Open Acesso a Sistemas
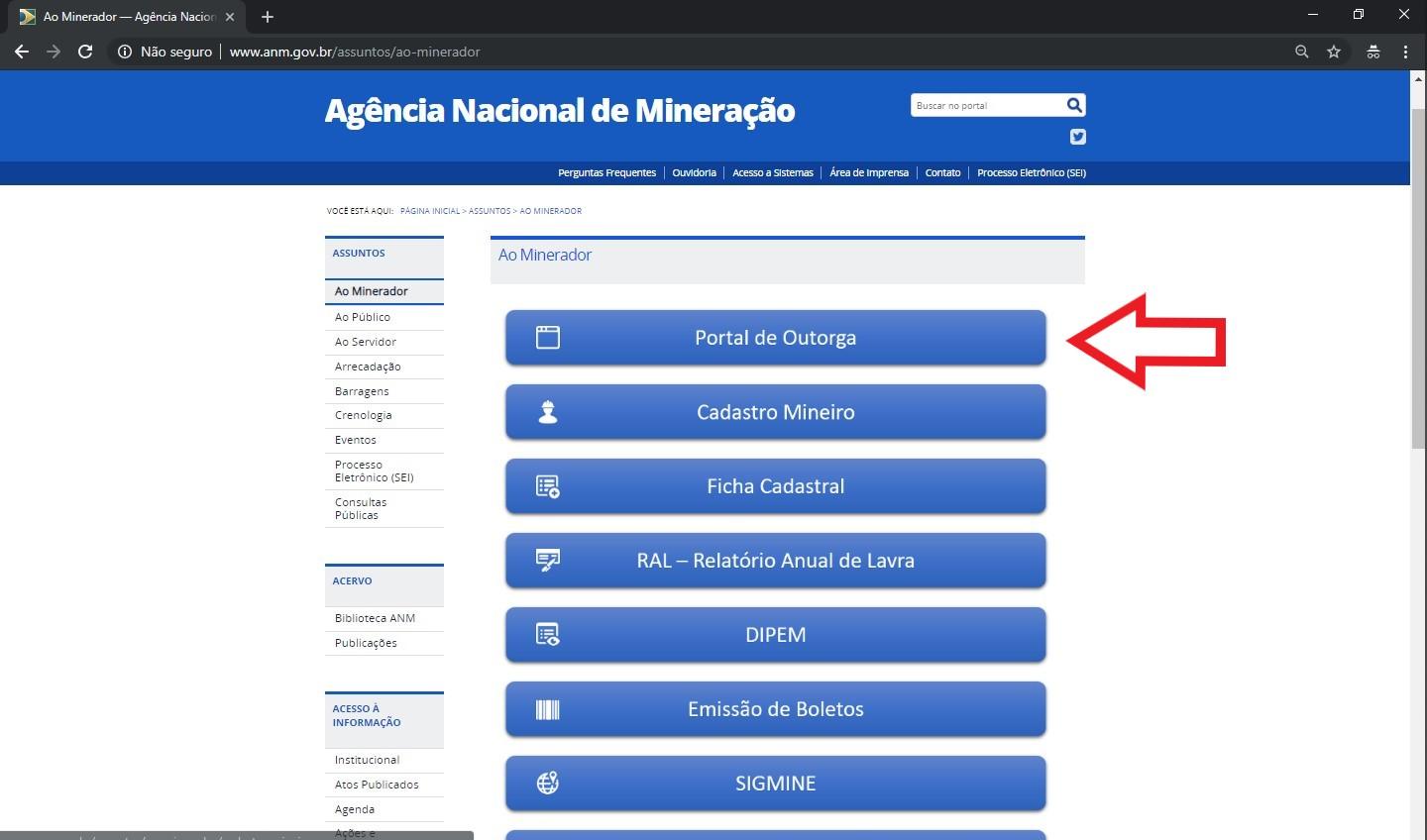 coord(773,172)
